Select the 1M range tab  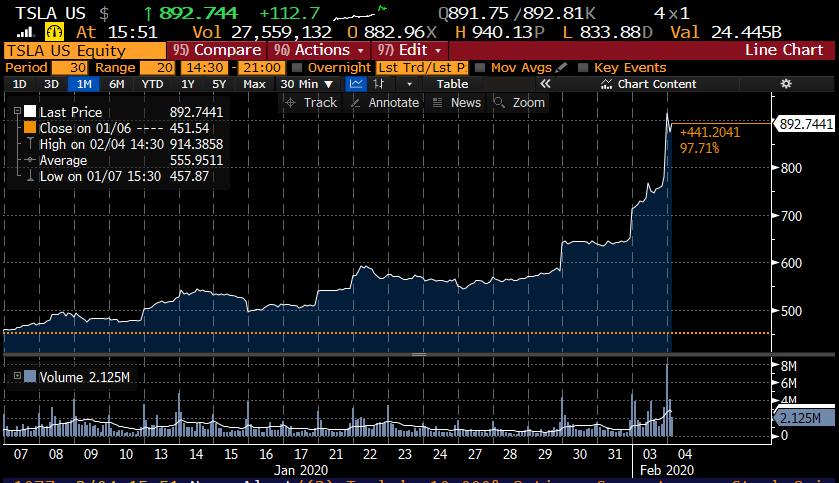pyautogui.click(x=84, y=84)
